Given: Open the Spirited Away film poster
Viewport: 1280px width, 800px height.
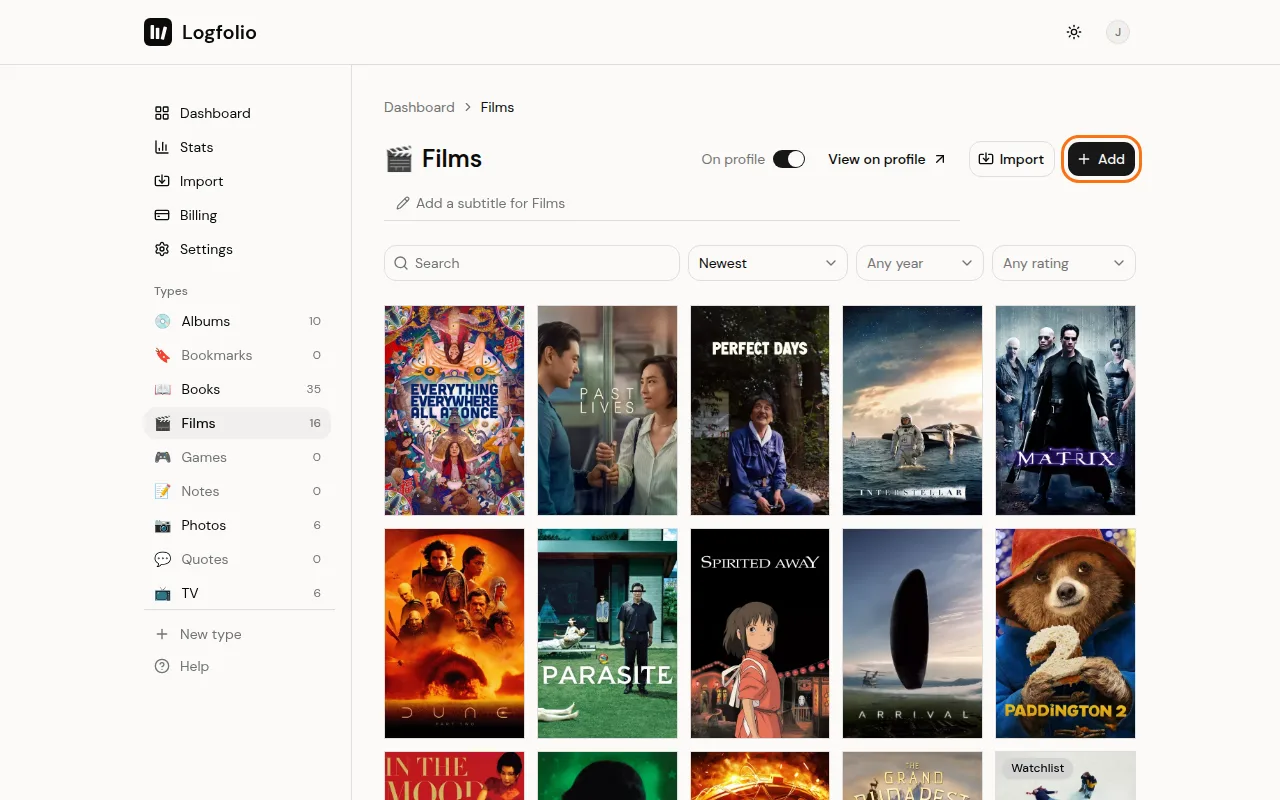Looking at the screenshot, I should [760, 633].
